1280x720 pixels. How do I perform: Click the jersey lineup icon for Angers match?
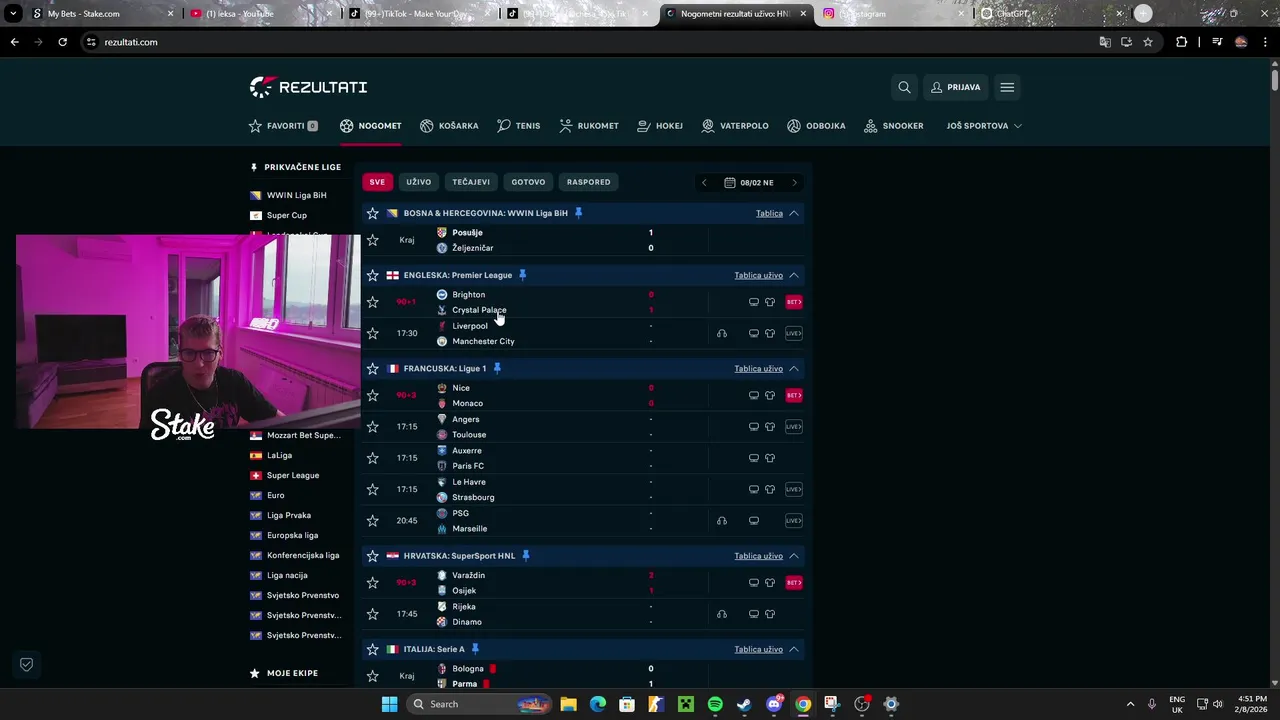(x=770, y=426)
